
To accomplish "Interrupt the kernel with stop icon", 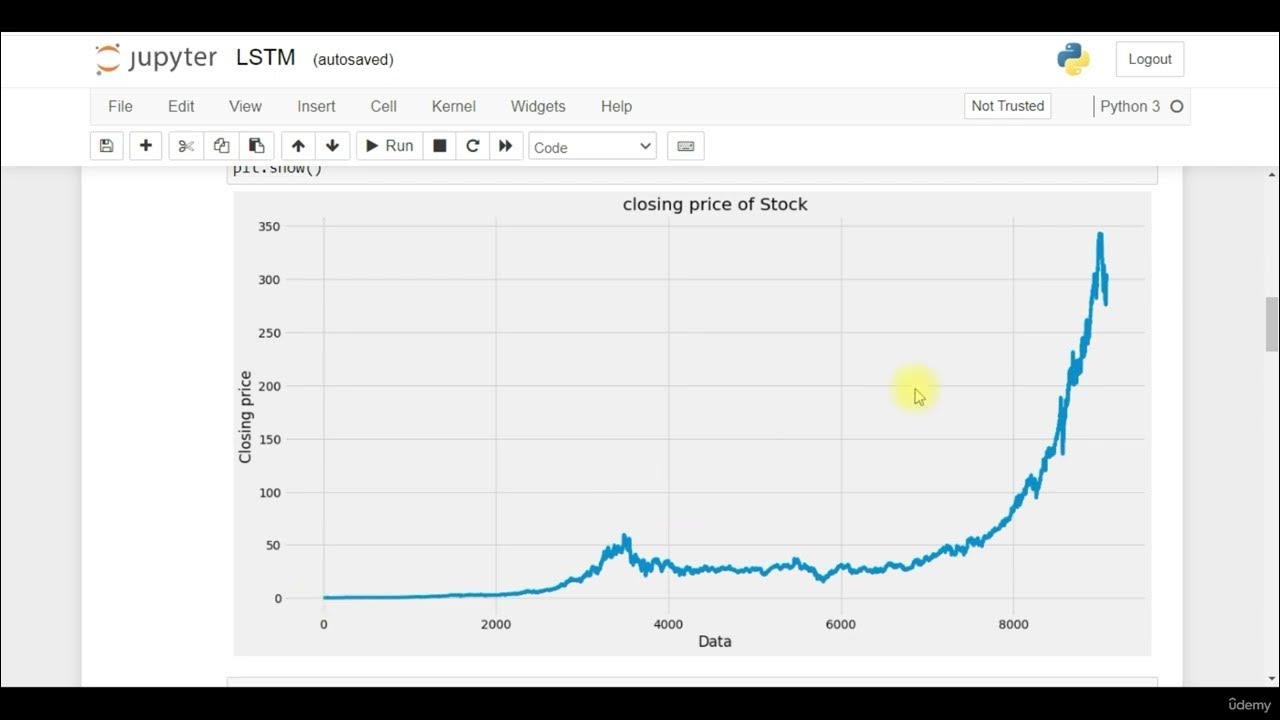I will click(439, 146).
